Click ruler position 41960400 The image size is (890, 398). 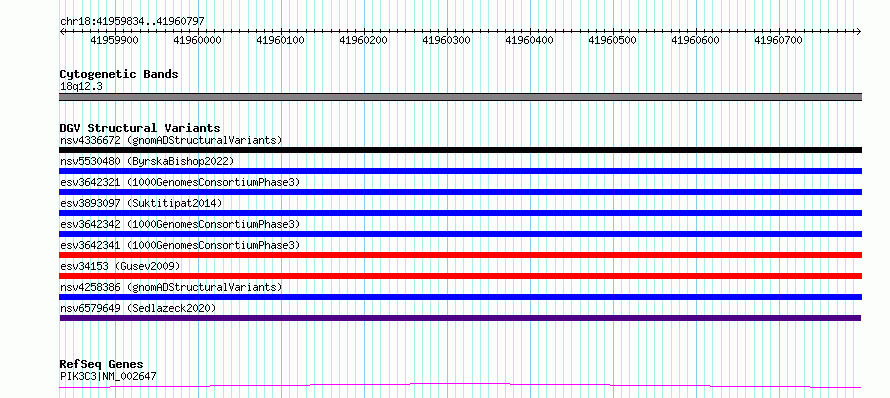coord(530,40)
